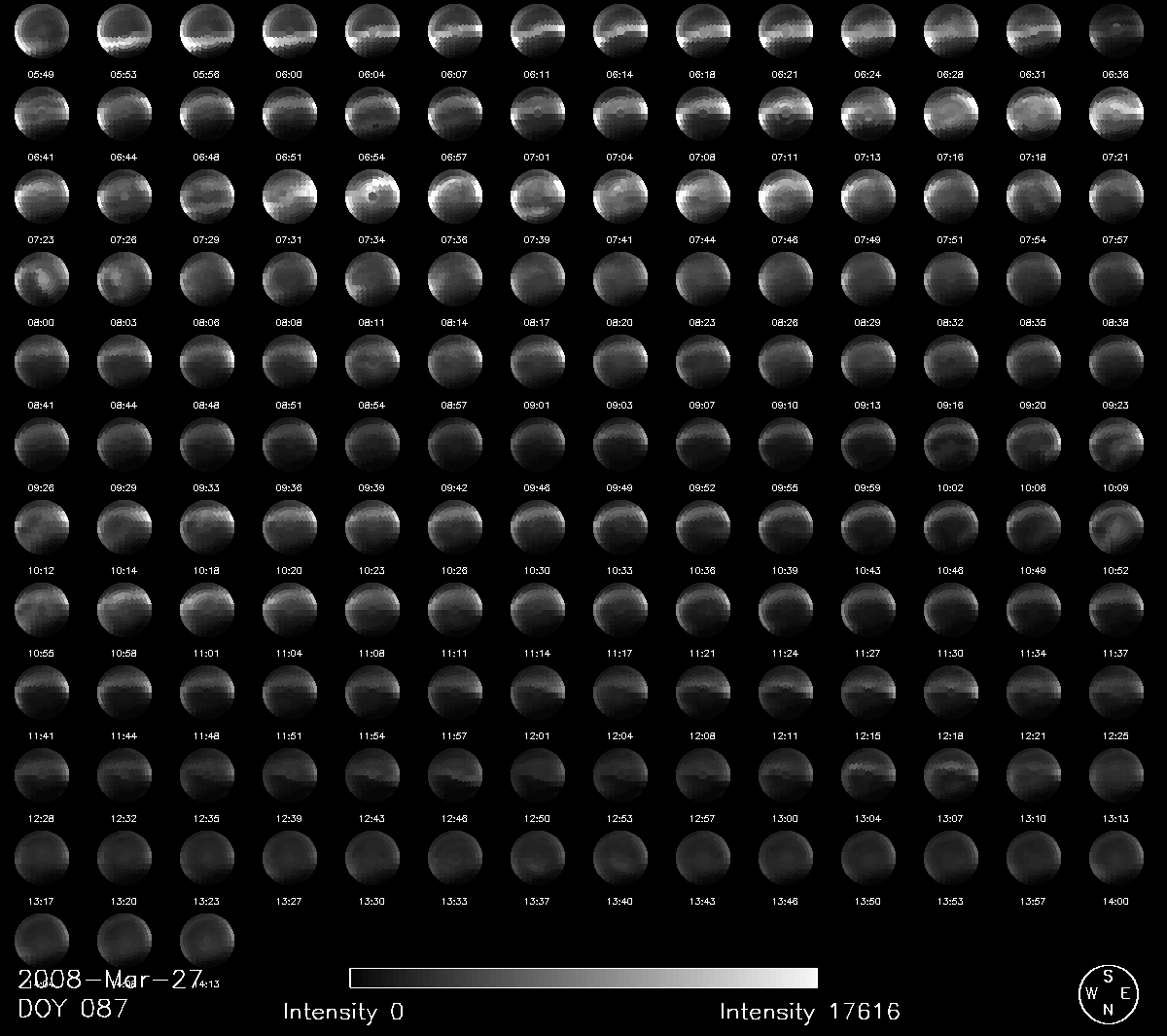This screenshot has width=1167, height=1036.
Task: Click the last globe, labeled 14:13
Action: point(207,942)
